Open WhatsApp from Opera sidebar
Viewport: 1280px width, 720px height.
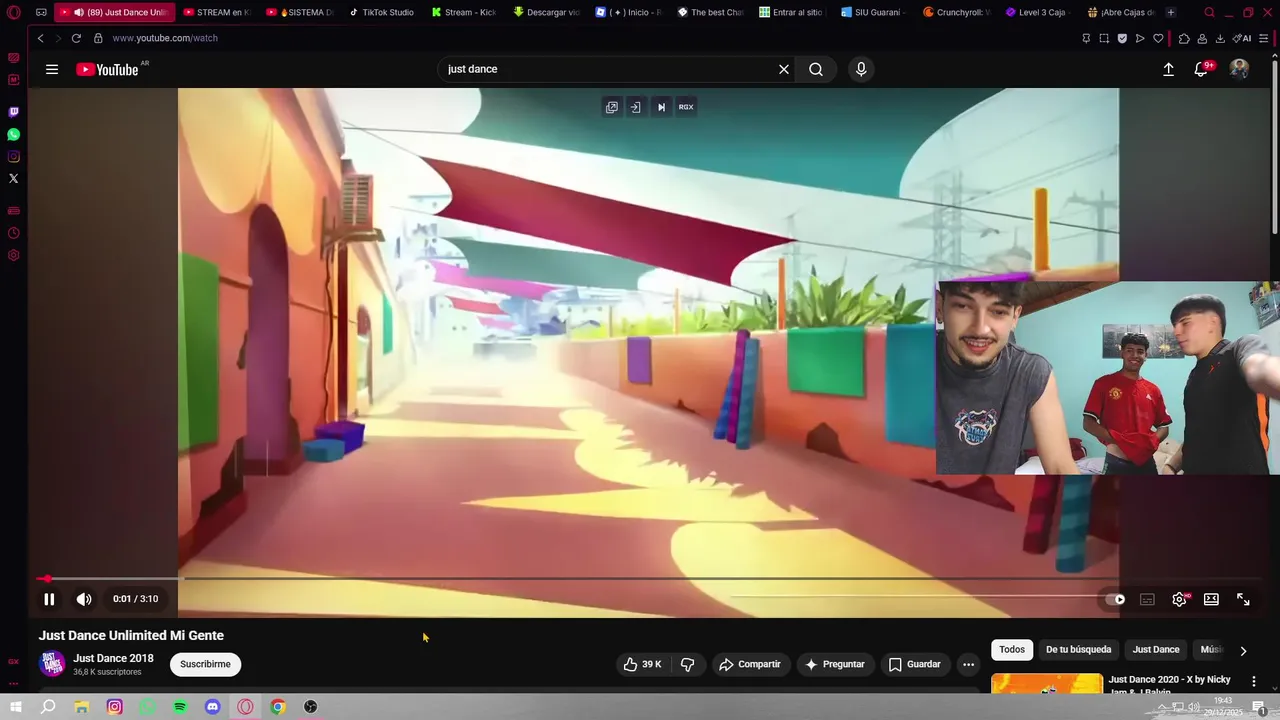[13, 134]
